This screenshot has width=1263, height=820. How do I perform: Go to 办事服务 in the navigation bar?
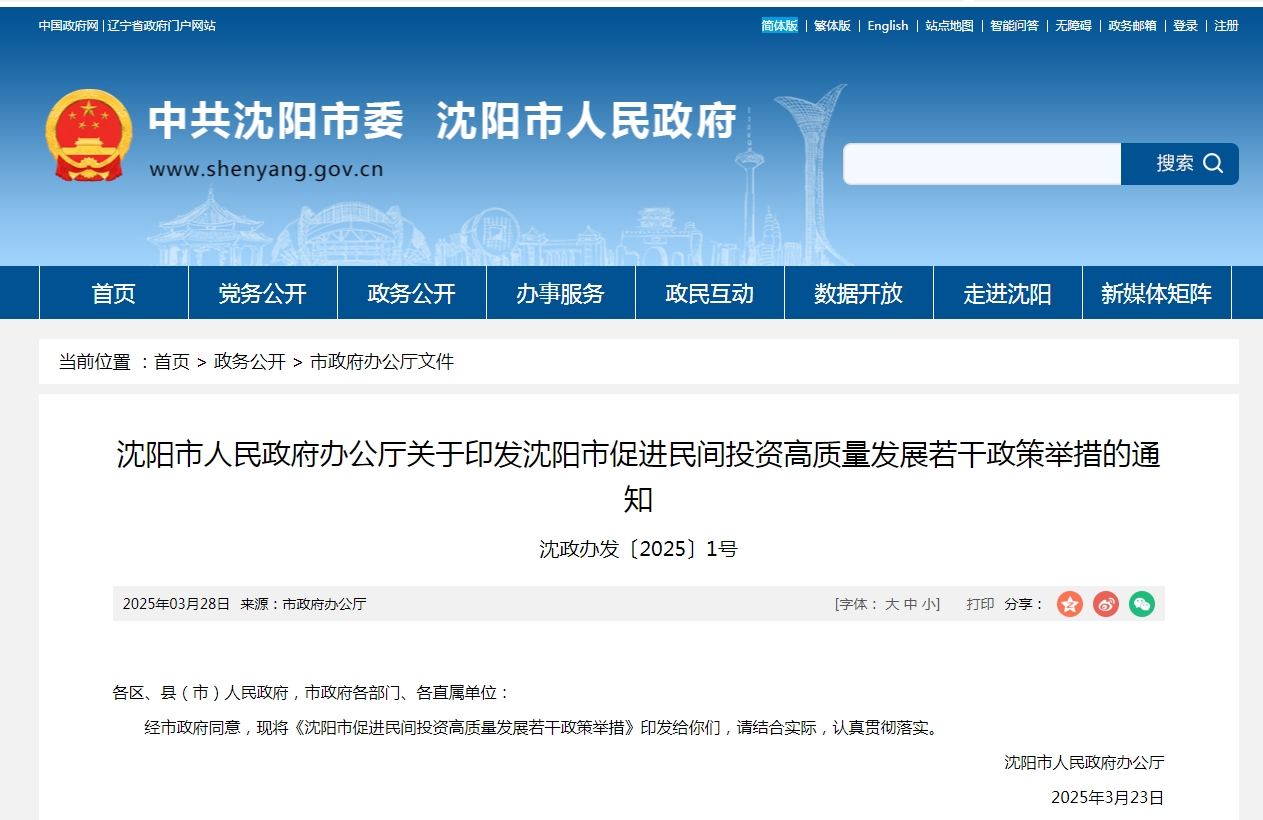pyautogui.click(x=560, y=293)
